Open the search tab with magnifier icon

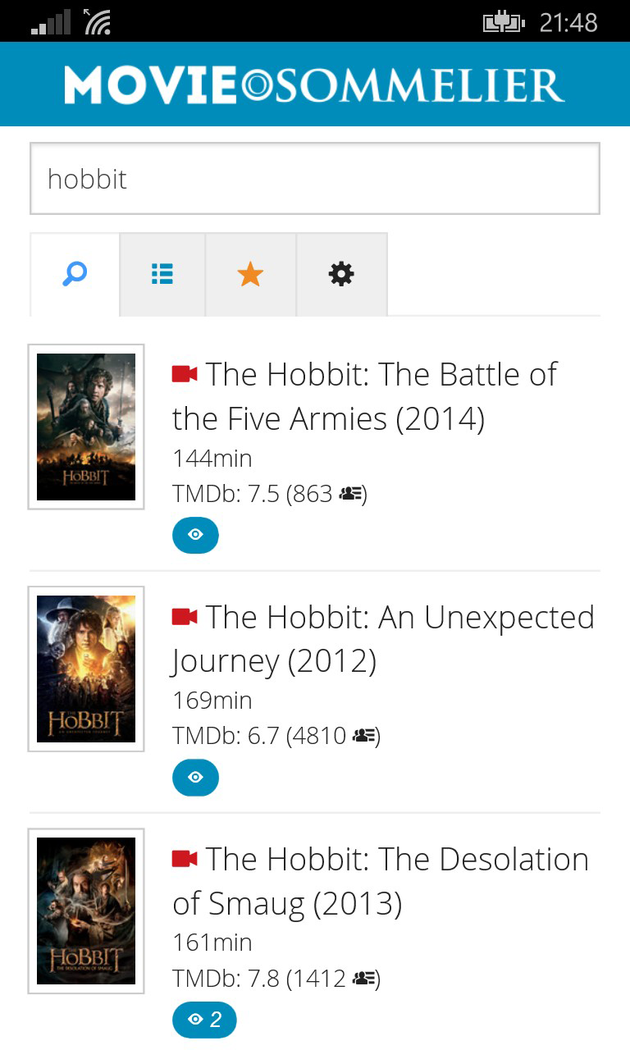75,274
